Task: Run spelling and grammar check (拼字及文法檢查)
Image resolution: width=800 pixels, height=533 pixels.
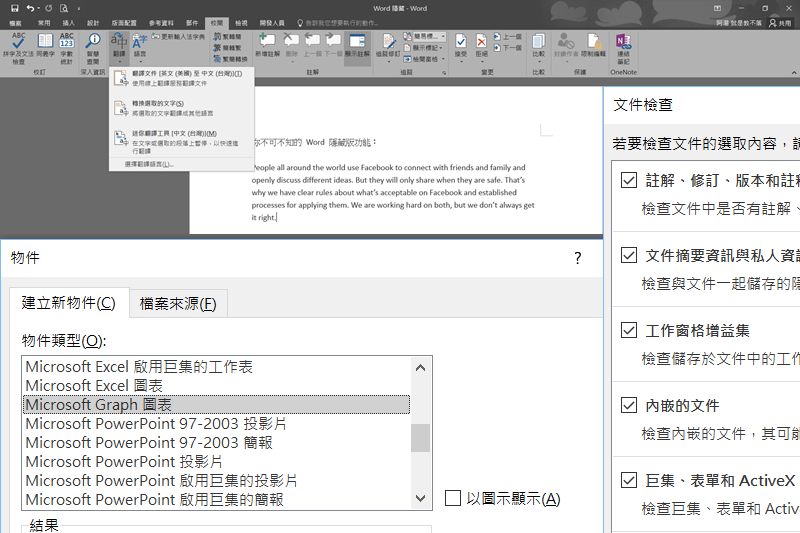Action: (18, 48)
